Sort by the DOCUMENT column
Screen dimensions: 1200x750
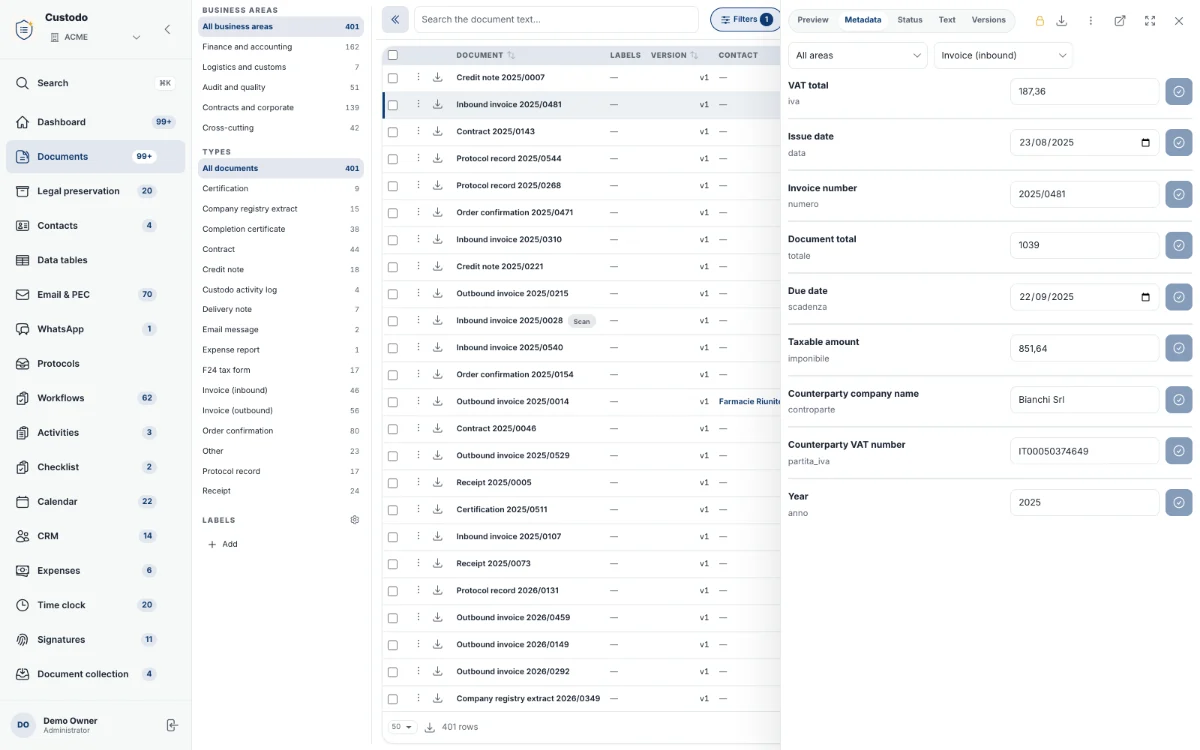[486, 55]
